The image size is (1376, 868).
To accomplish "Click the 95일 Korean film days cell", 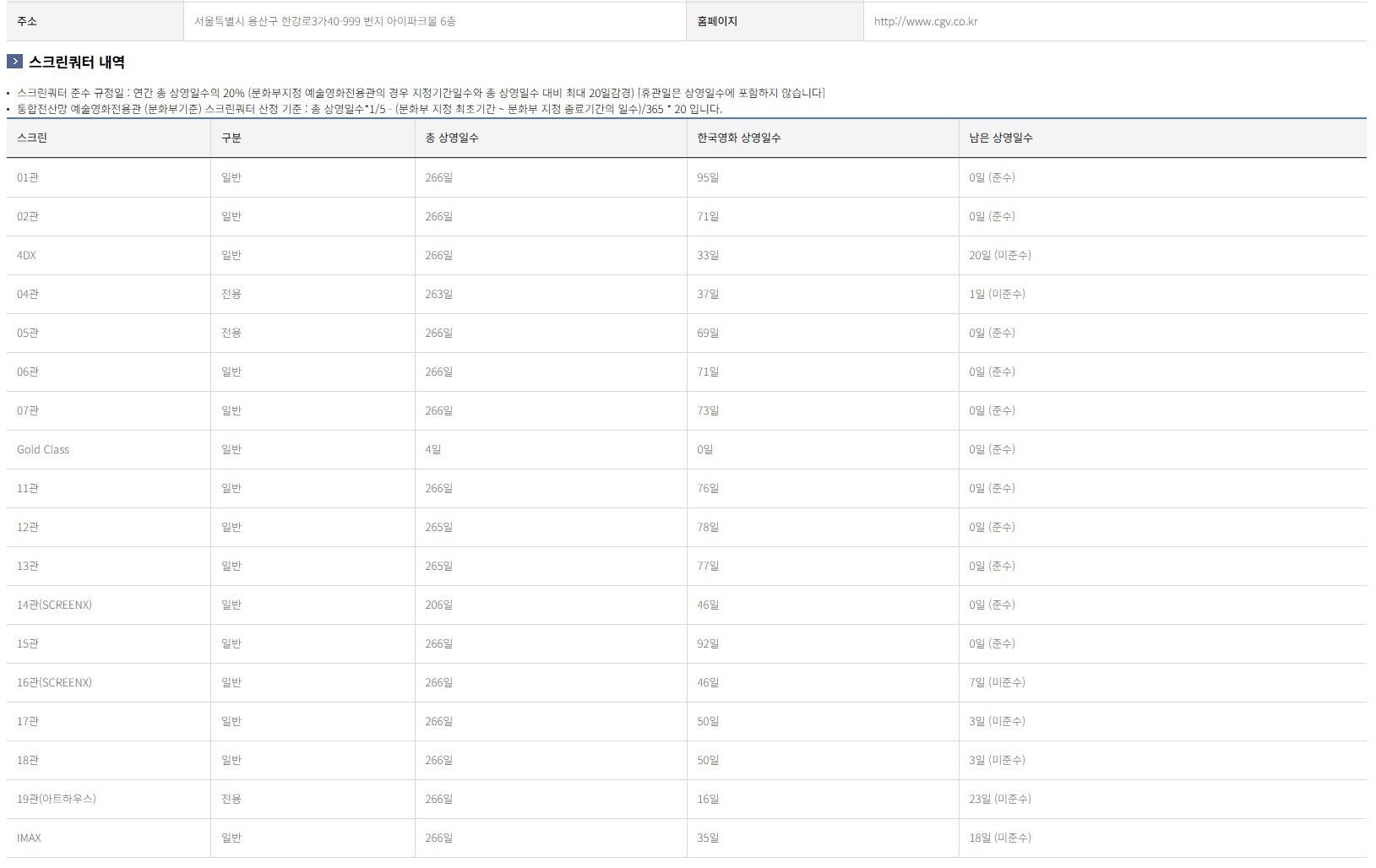I will tap(708, 177).
